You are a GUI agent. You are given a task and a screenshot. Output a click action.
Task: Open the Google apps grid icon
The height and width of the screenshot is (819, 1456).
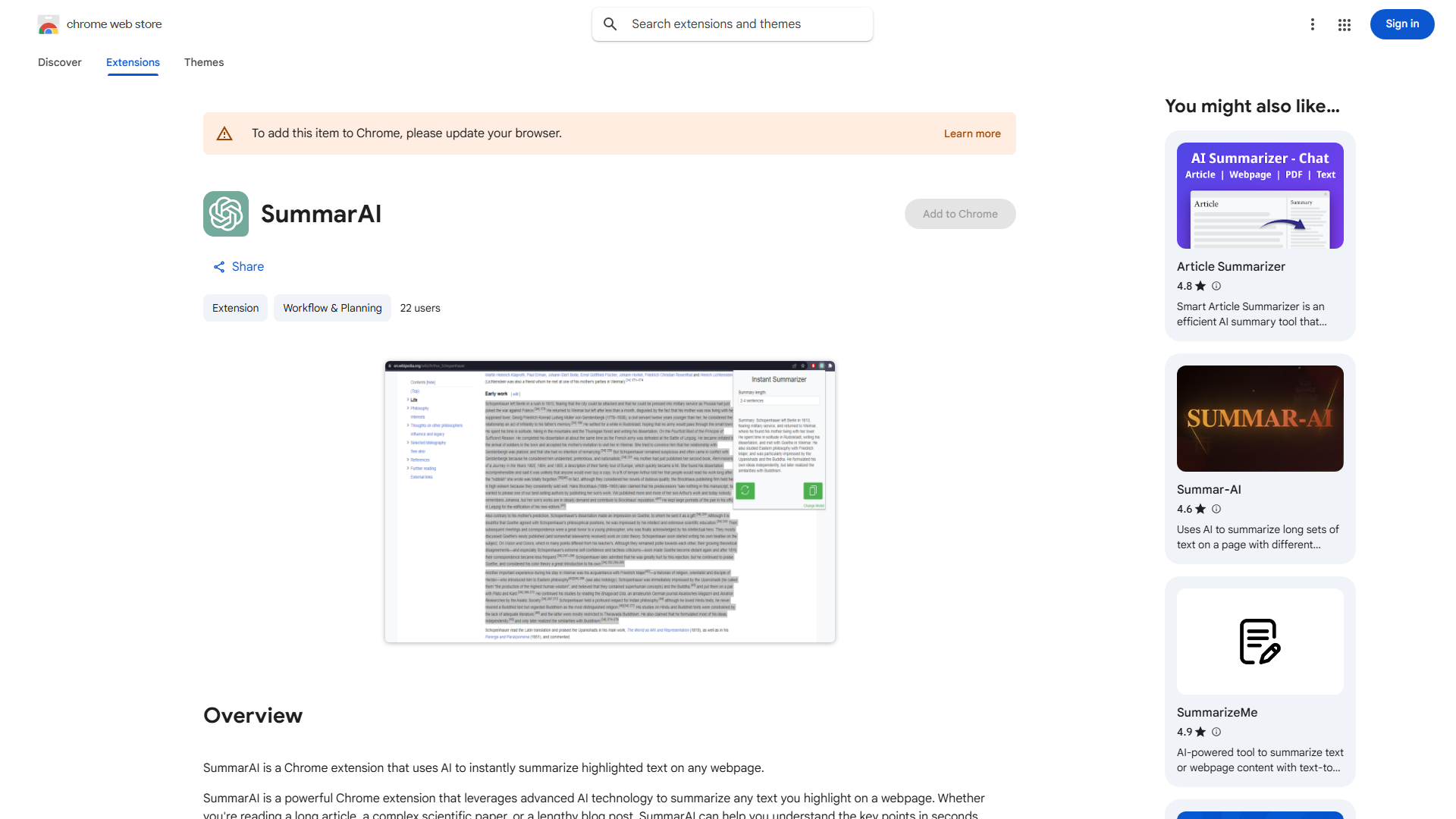click(1345, 25)
